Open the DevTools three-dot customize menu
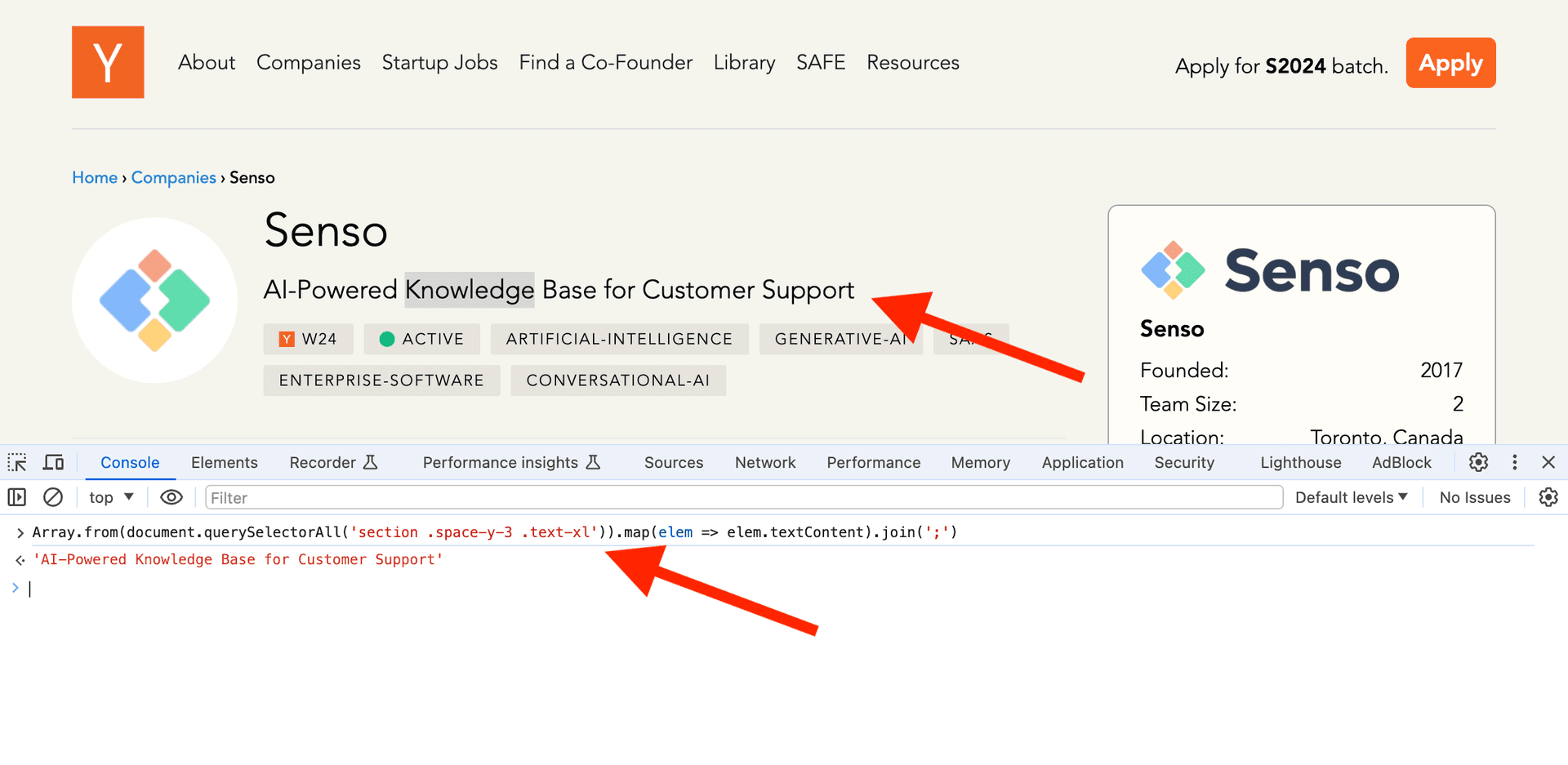The image size is (1568, 765). pos(1515,462)
